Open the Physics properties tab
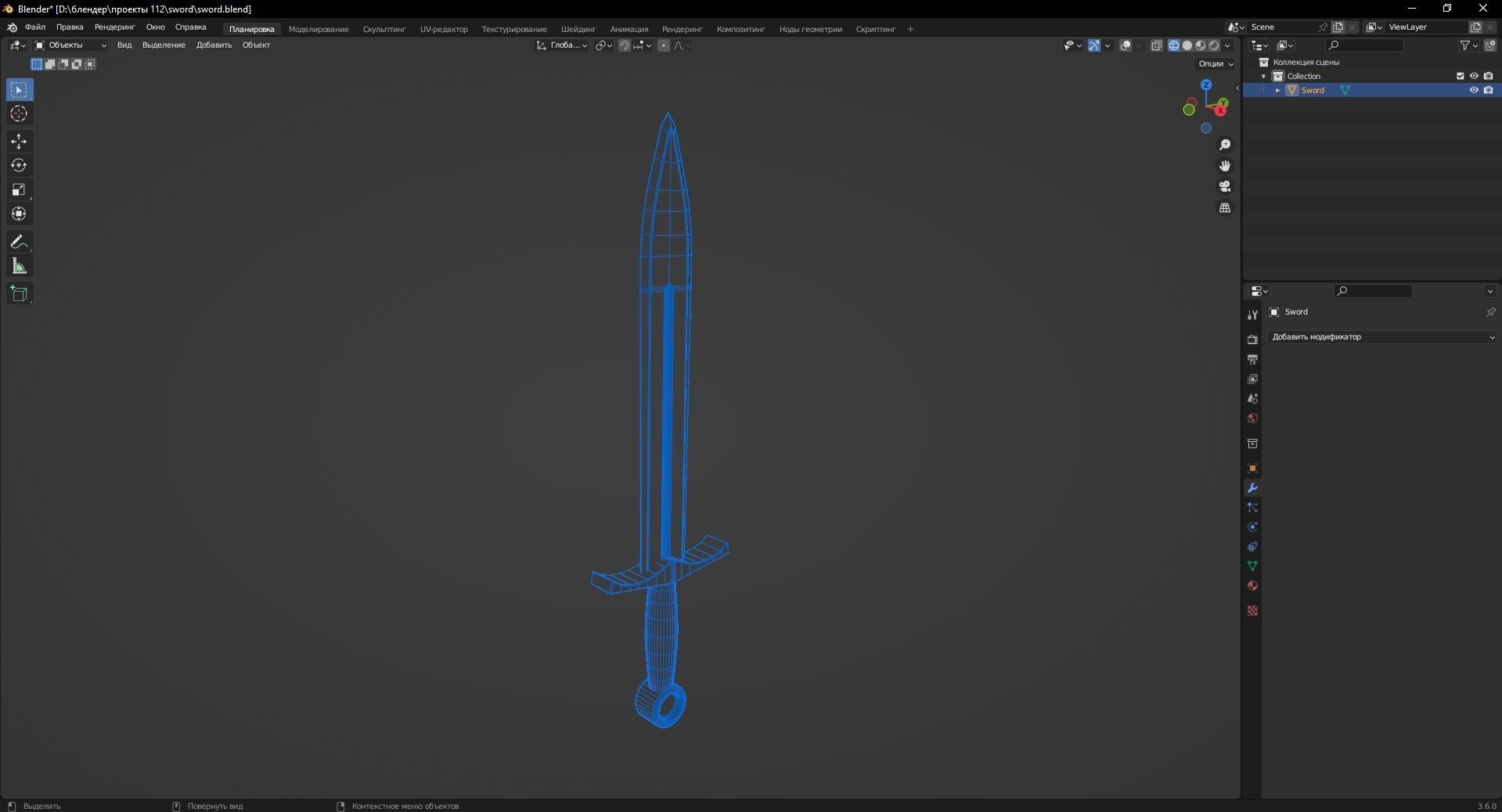The height and width of the screenshot is (812, 1502). [x=1252, y=527]
